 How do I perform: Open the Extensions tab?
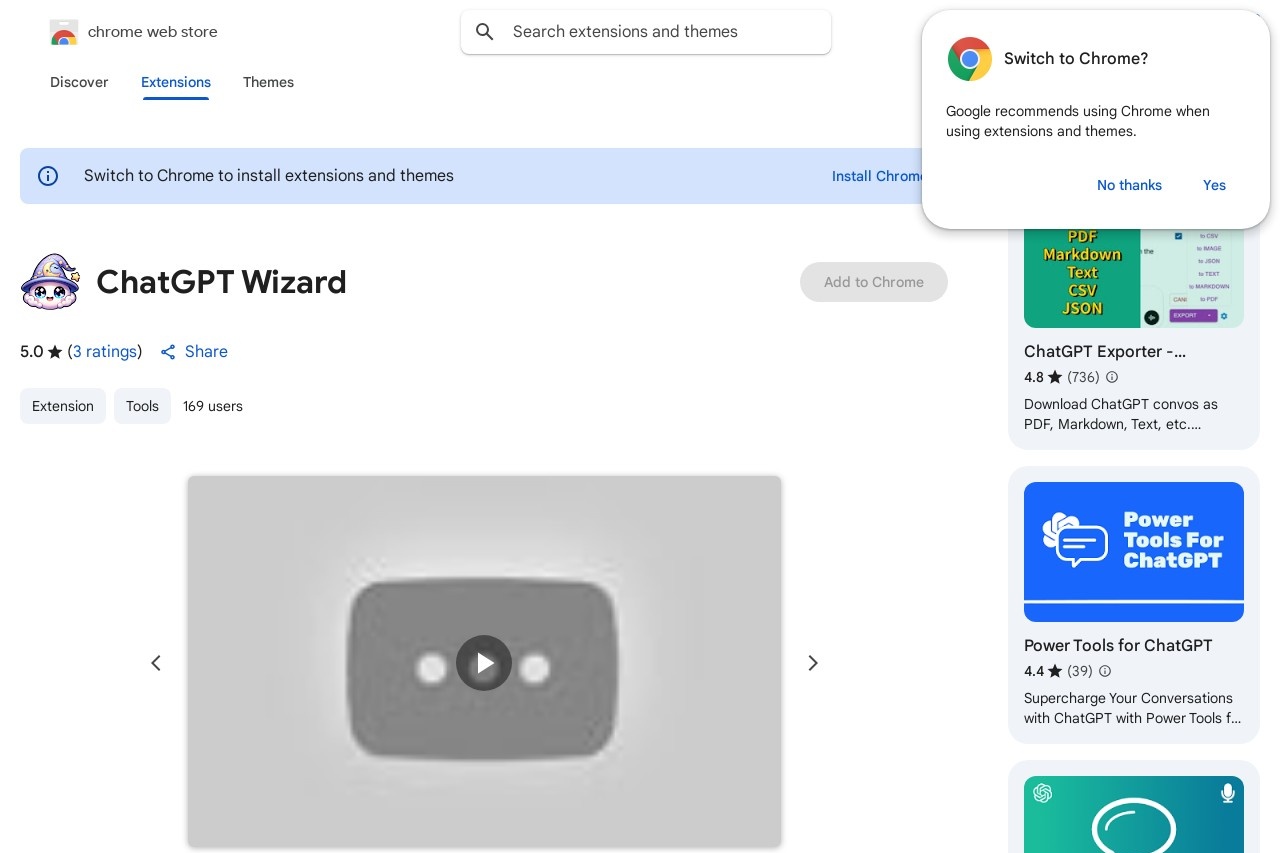click(x=176, y=82)
